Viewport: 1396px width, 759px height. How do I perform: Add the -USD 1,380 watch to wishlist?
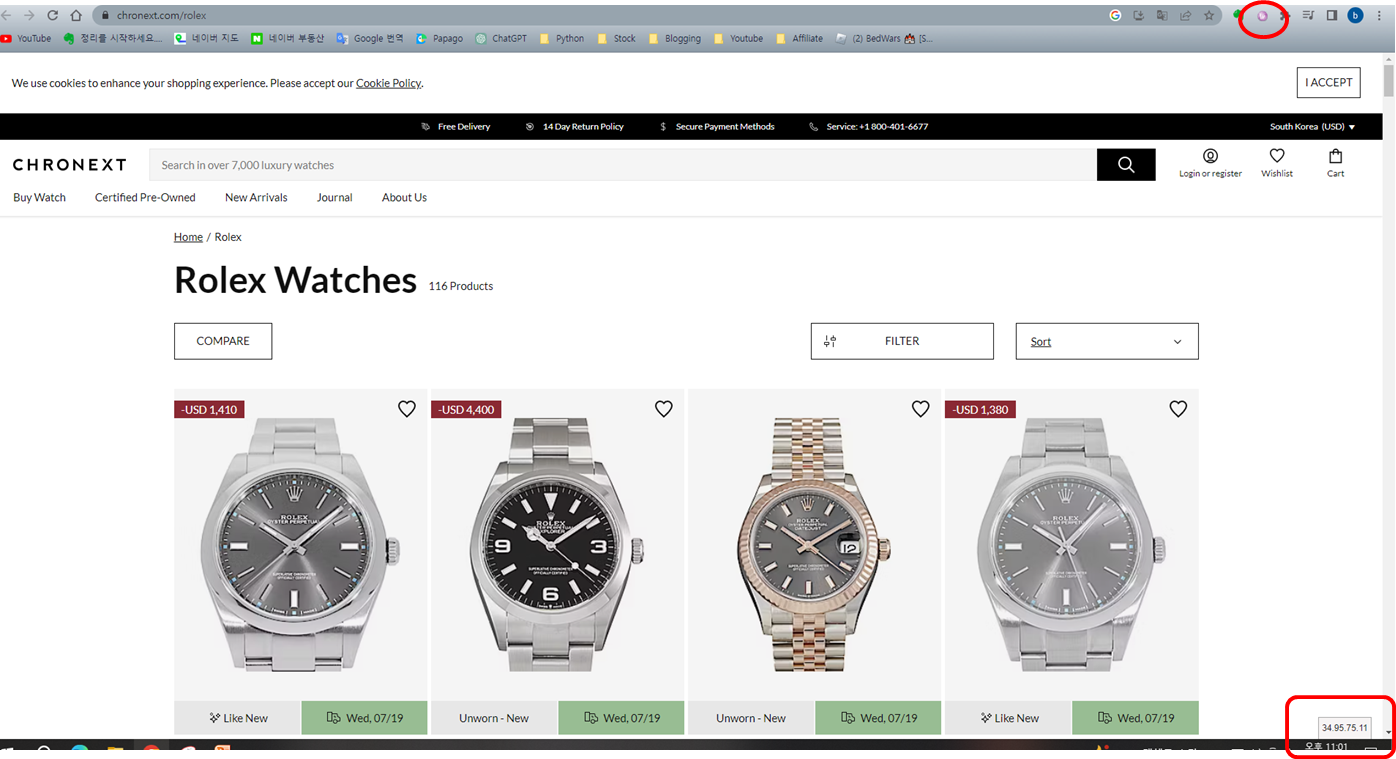point(1178,409)
